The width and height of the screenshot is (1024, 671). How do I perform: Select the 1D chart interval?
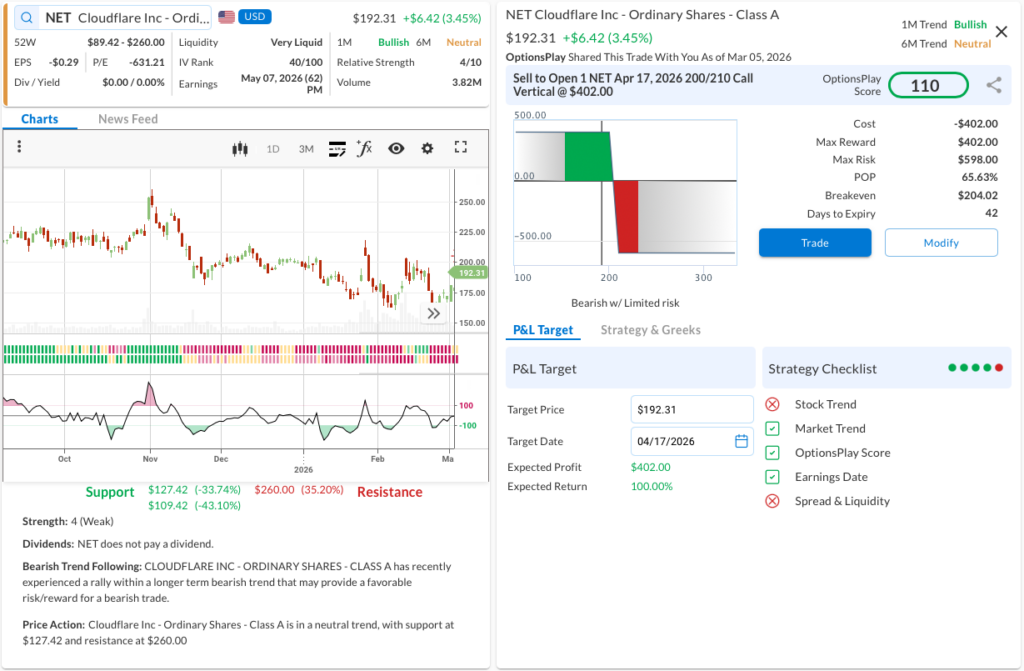pyautogui.click(x=273, y=149)
